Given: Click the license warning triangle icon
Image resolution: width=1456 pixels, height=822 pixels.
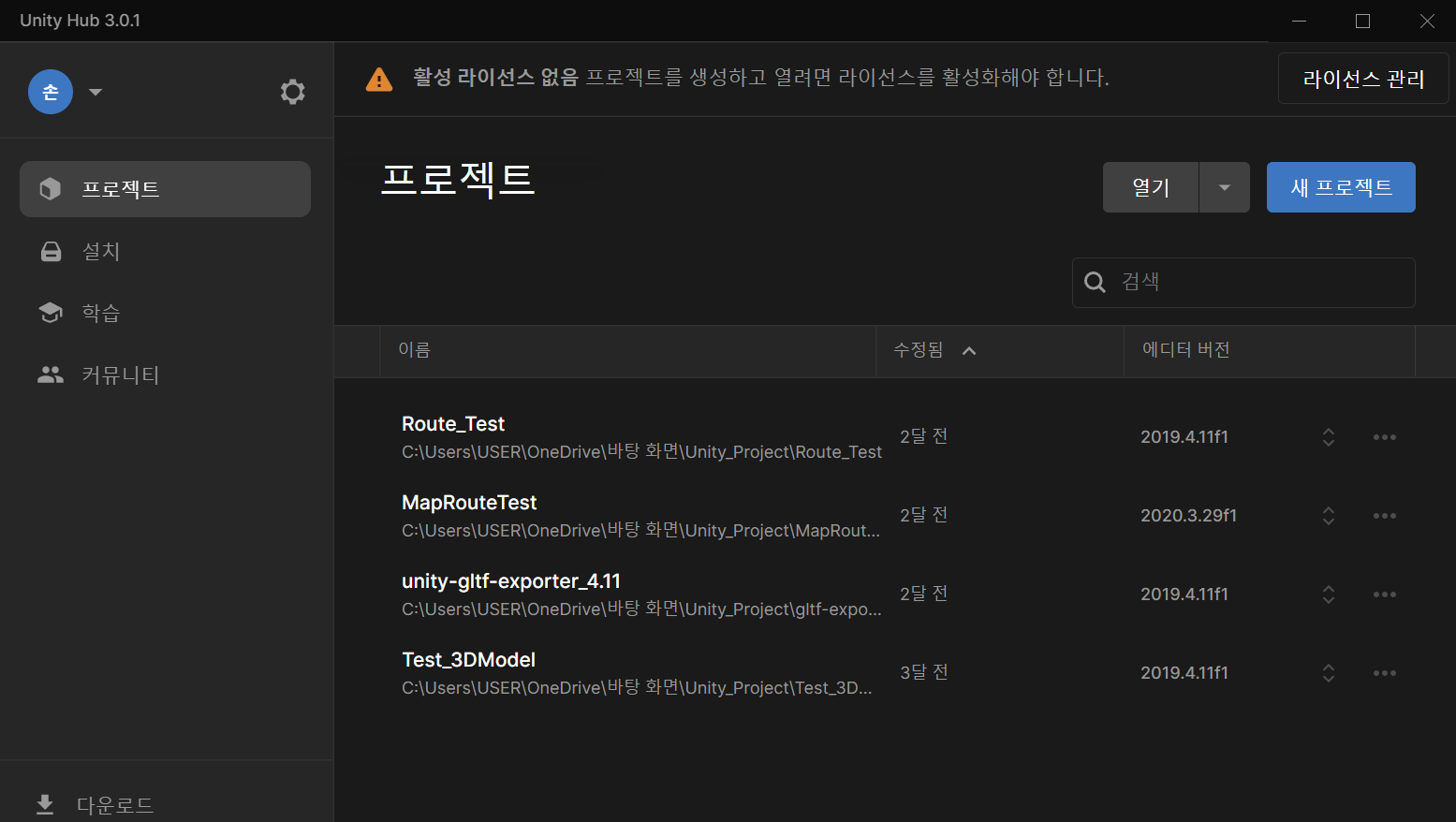Looking at the screenshot, I should tap(379, 80).
